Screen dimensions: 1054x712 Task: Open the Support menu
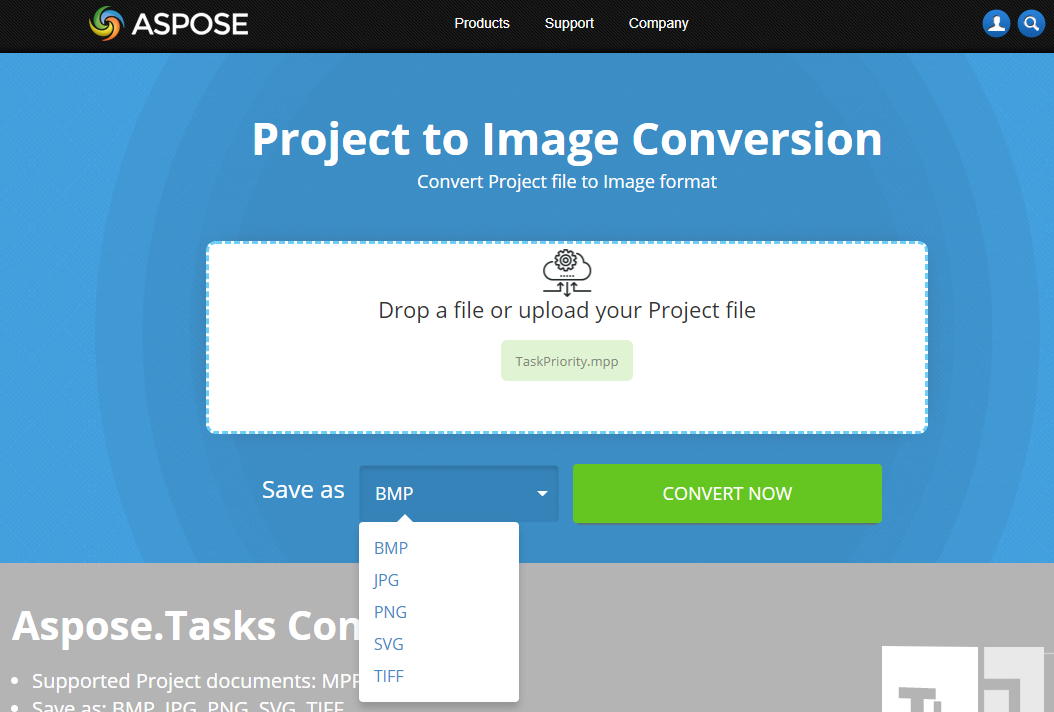pos(569,23)
